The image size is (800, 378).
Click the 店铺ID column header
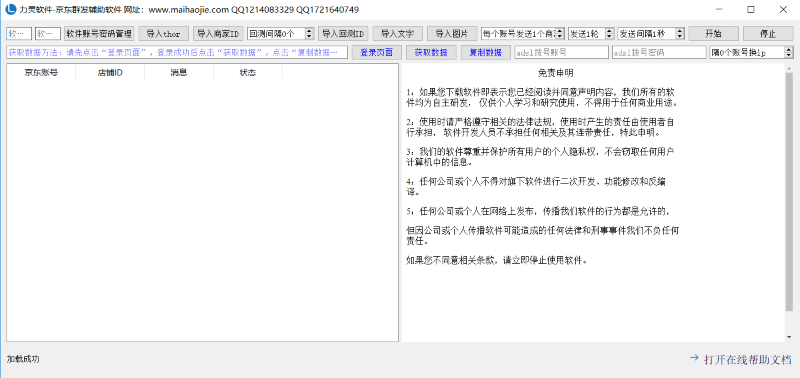pyautogui.click(x=110, y=72)
